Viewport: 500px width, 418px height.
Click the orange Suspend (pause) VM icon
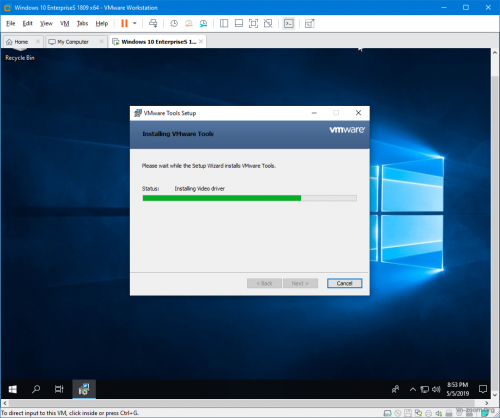pyautogui.click(x=124, y=23)
